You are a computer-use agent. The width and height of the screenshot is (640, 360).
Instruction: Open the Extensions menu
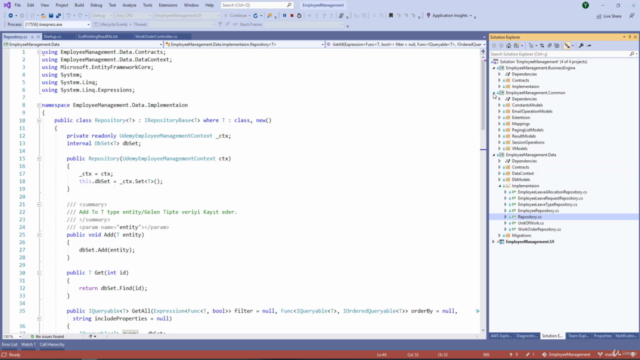click(x=168, y=5)
